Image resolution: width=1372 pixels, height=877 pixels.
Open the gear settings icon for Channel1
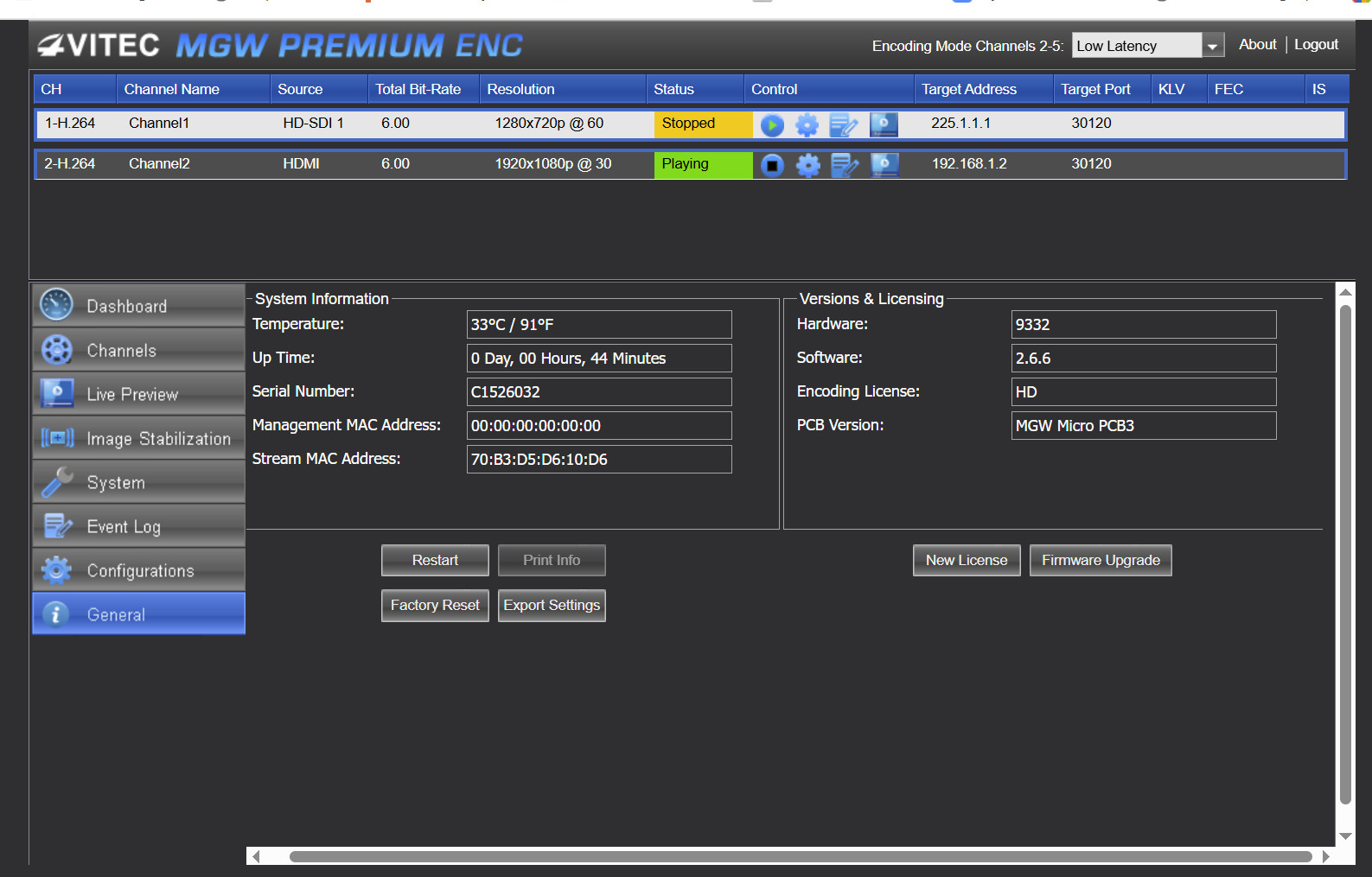click(807, 125)
